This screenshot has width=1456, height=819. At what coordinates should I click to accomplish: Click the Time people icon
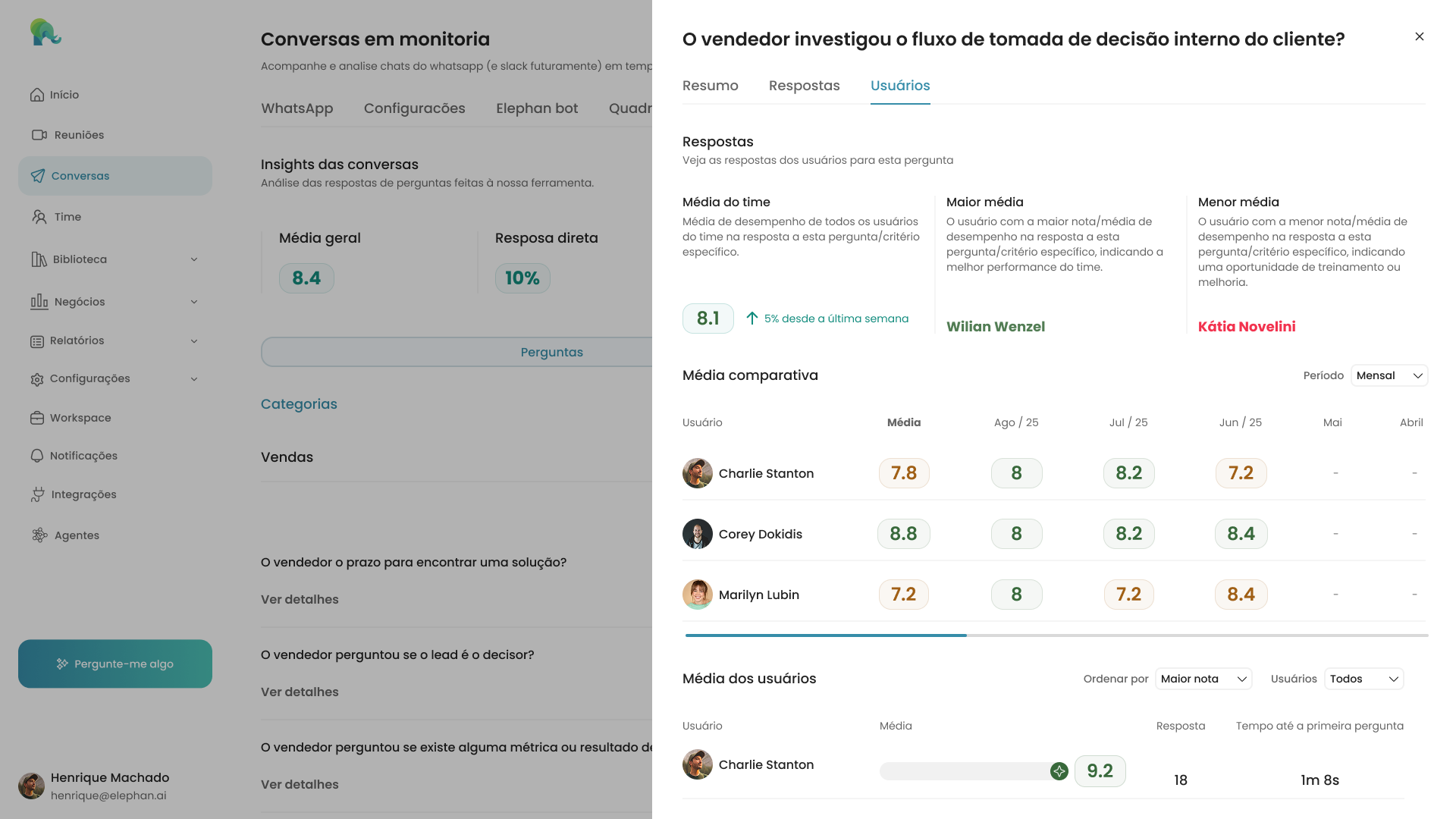click(x=39, y=217)
